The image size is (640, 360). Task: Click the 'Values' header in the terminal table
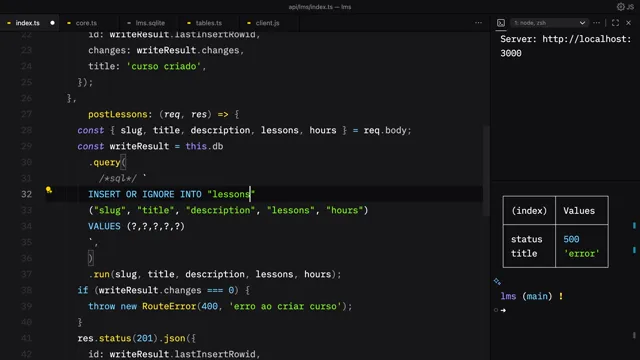pos(579,211)
